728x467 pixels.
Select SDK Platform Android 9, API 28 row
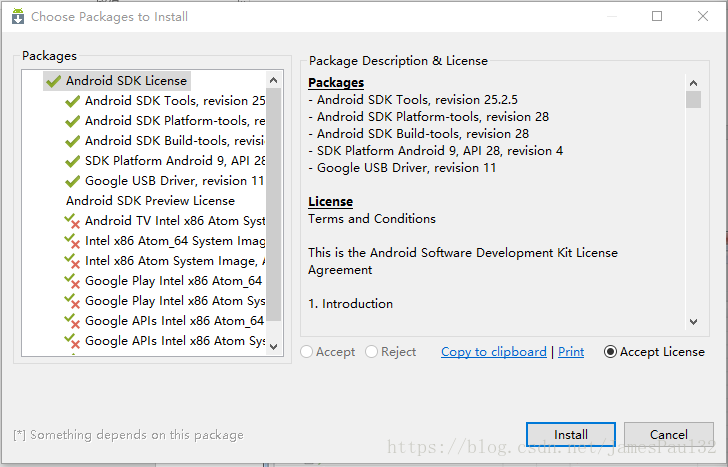165,161
